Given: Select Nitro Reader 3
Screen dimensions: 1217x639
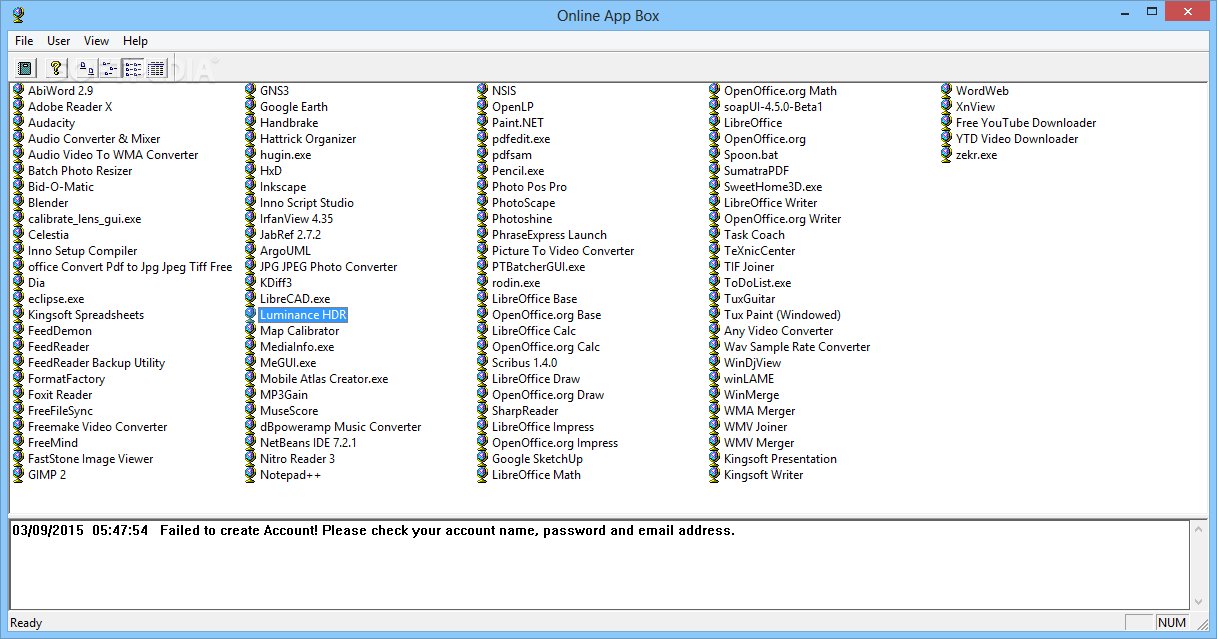Looking at the screenshot, I should [x=297, y=459].
